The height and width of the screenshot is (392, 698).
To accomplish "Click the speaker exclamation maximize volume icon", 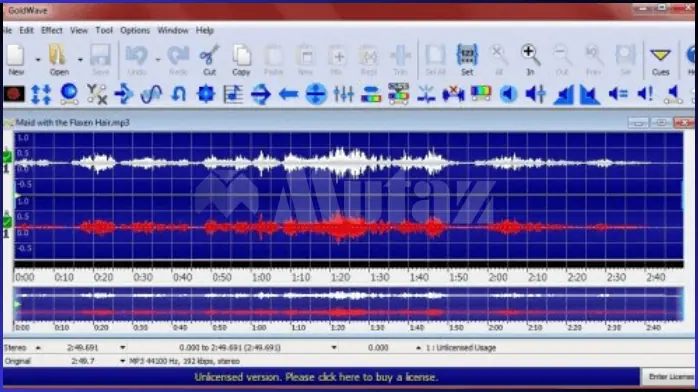I will (645, 94).
